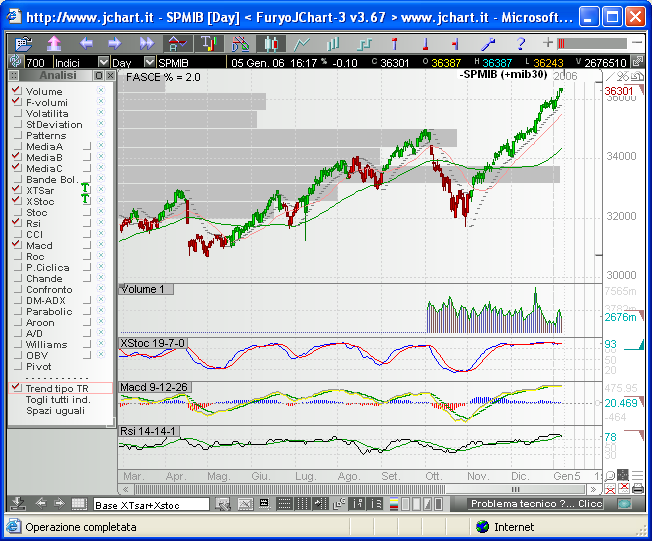Enable the Volatilita indicator checkbox
Image resolution: width=652 pixels, height=541 pixels.
(x=16, y=114)
